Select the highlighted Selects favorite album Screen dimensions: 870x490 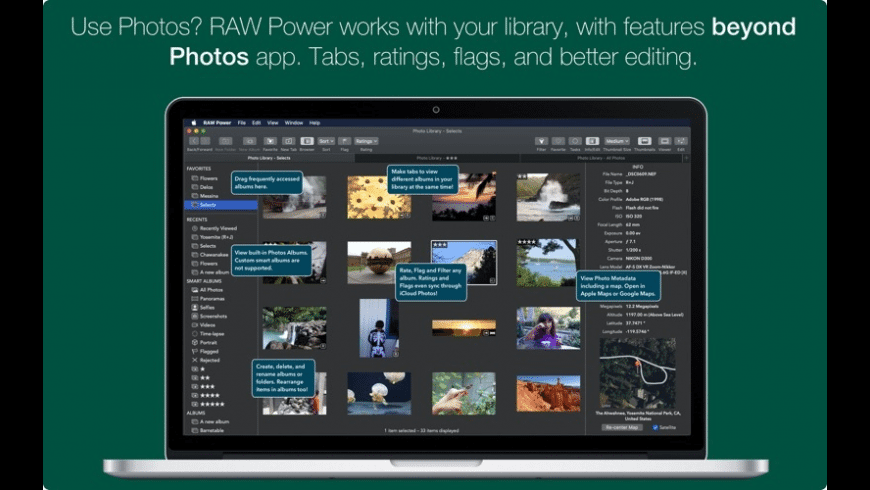point(221,205)
